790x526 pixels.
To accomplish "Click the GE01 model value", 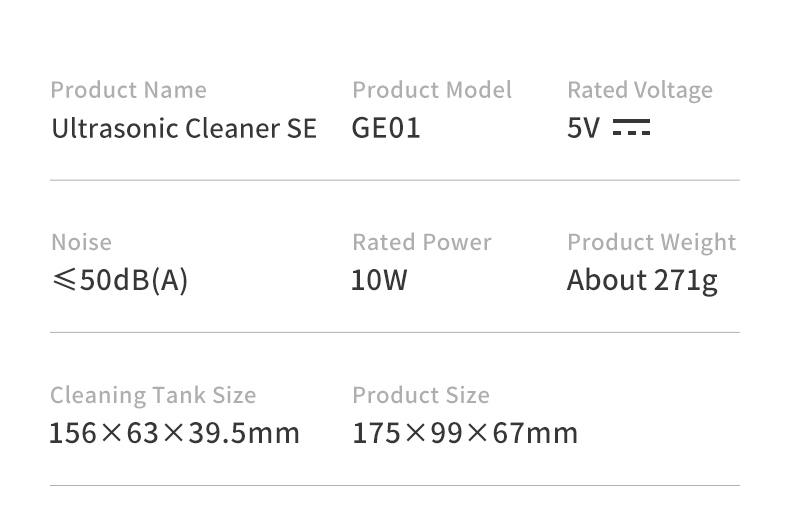I will pyautogui.click(x=385, y=128).
